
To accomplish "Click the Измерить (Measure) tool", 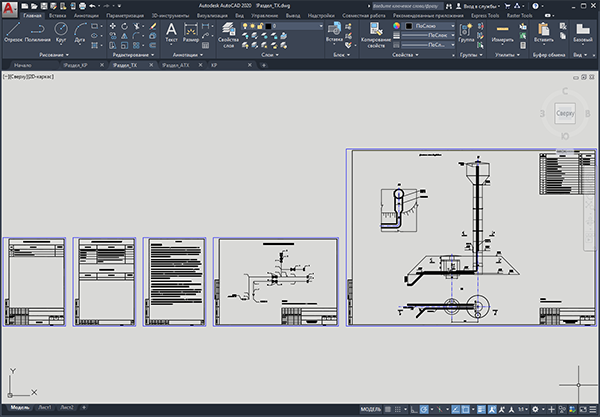I will (x=502, y=32).
